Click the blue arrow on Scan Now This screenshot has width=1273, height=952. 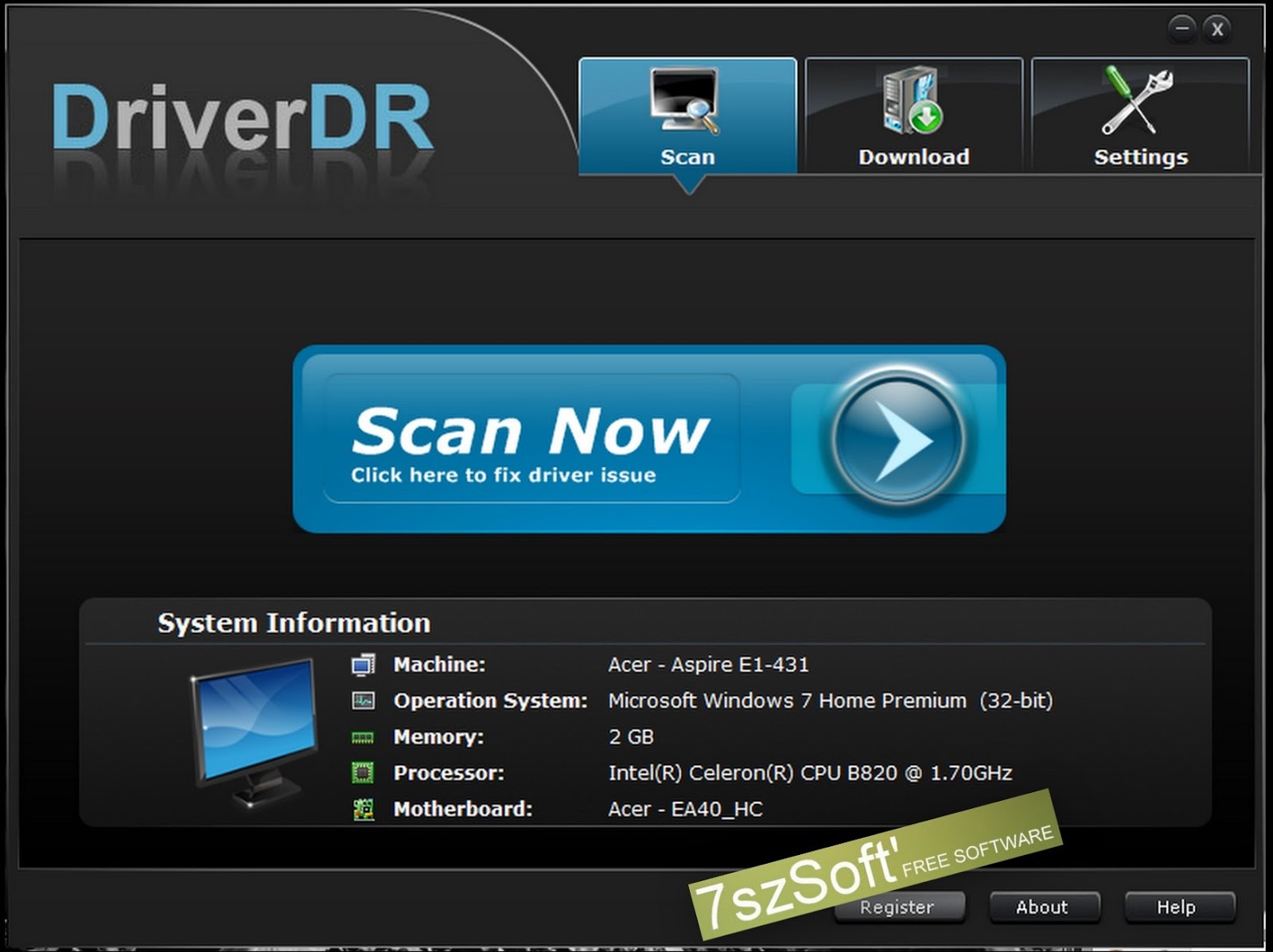[899, 439]
